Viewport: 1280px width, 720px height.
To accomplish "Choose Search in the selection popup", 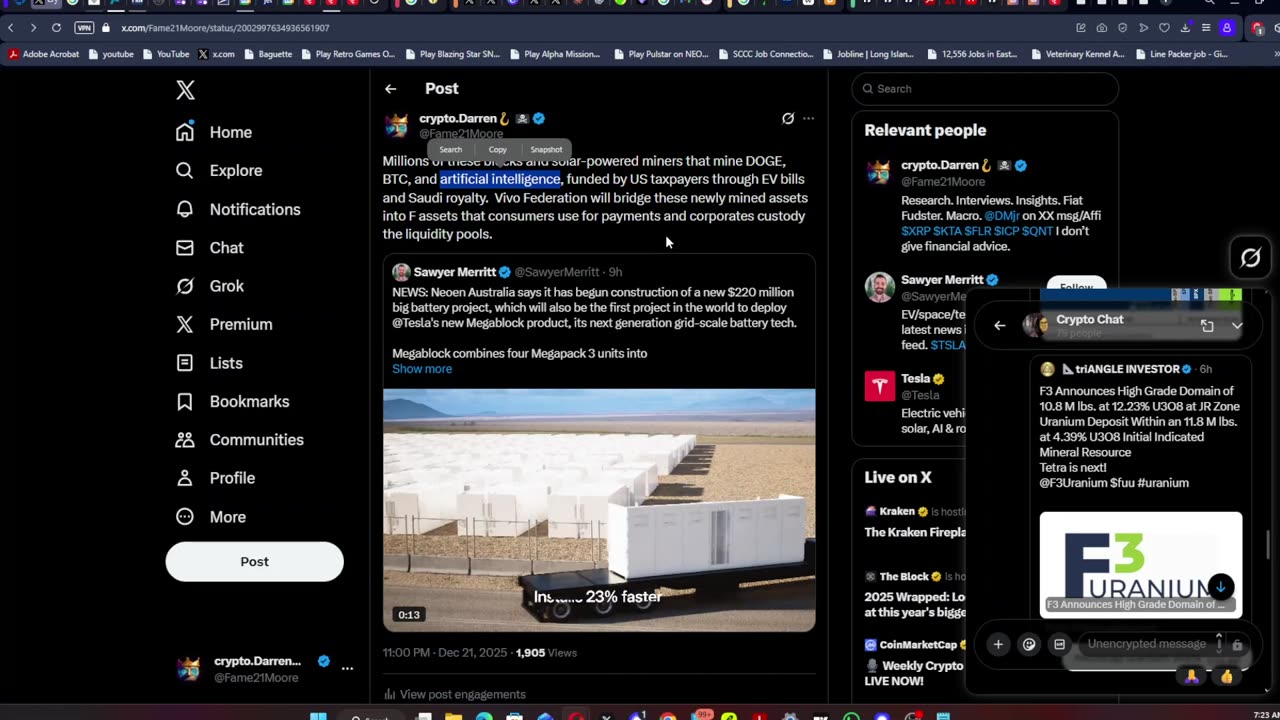I will [x=451, y=149].
